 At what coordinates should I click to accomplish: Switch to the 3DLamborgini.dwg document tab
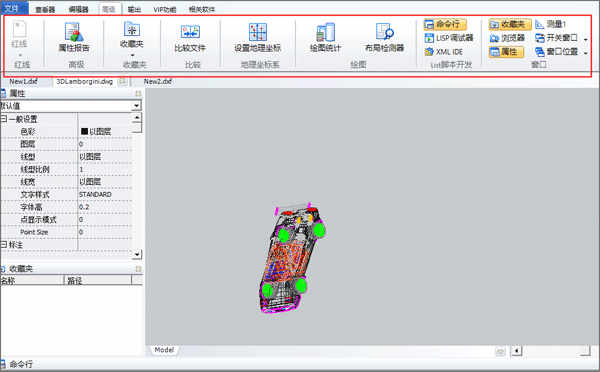(85, 82)
